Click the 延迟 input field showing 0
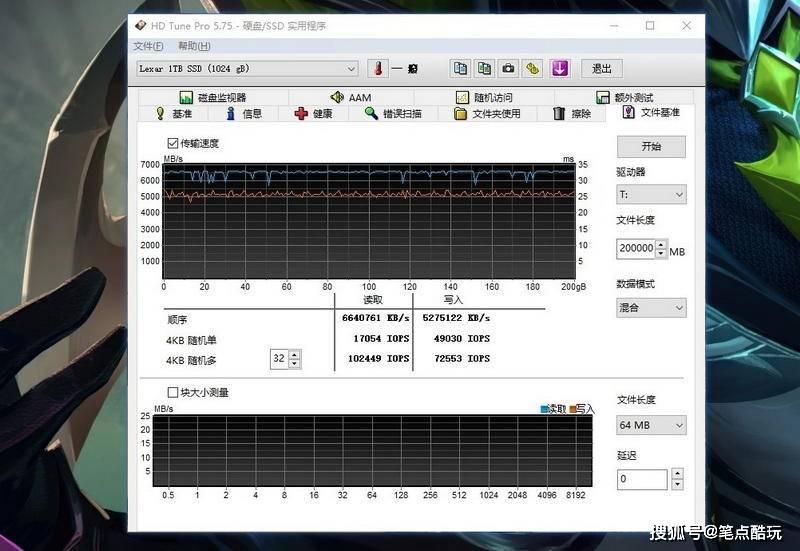The image size is (800, 551). click(642, 479)
